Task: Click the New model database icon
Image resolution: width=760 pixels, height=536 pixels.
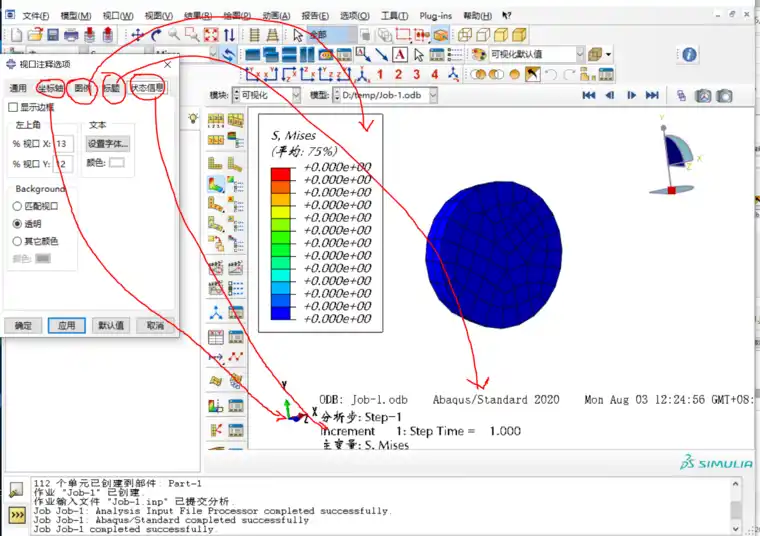Action: (x=16, y=35)
